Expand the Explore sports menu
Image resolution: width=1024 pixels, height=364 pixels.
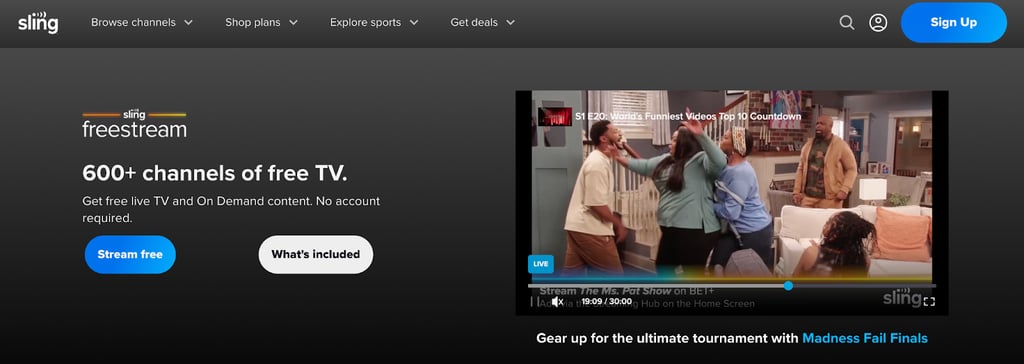click(374, 22)
